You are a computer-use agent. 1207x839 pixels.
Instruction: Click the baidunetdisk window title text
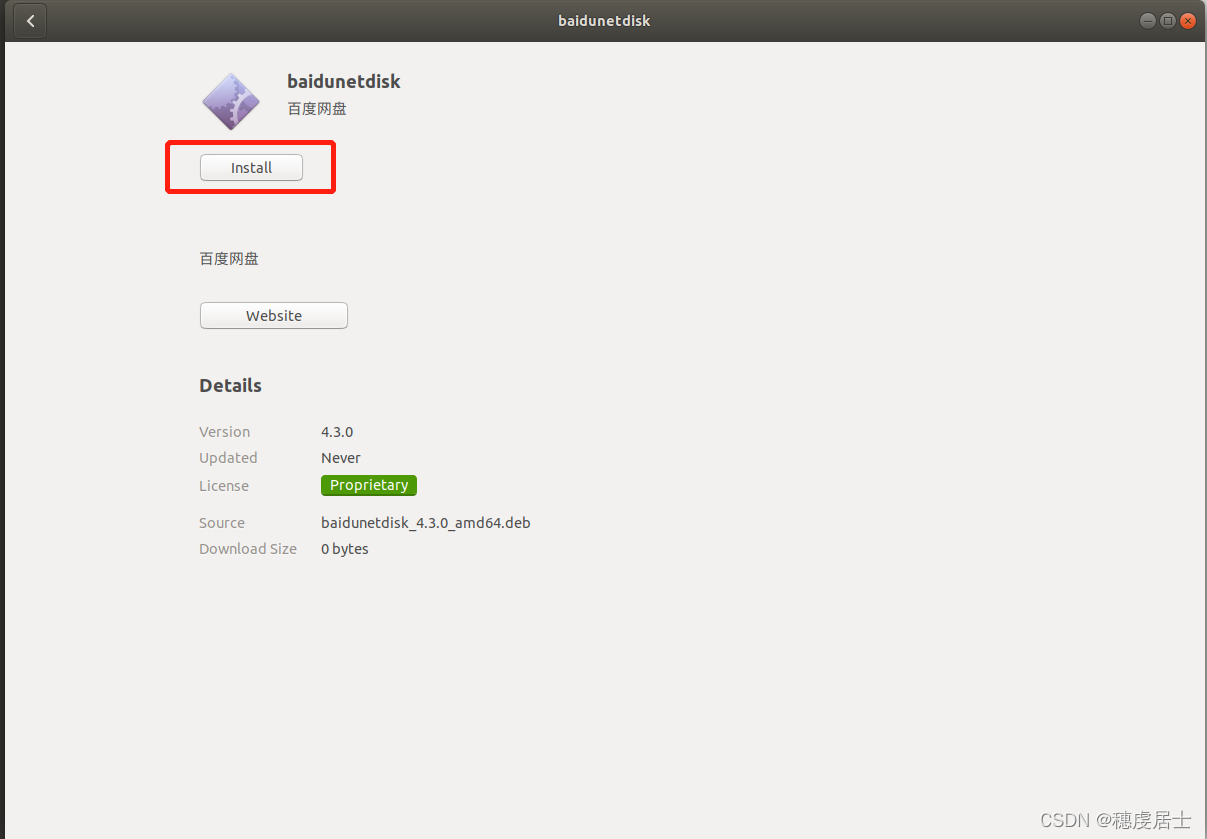click(x=604, y=21)
